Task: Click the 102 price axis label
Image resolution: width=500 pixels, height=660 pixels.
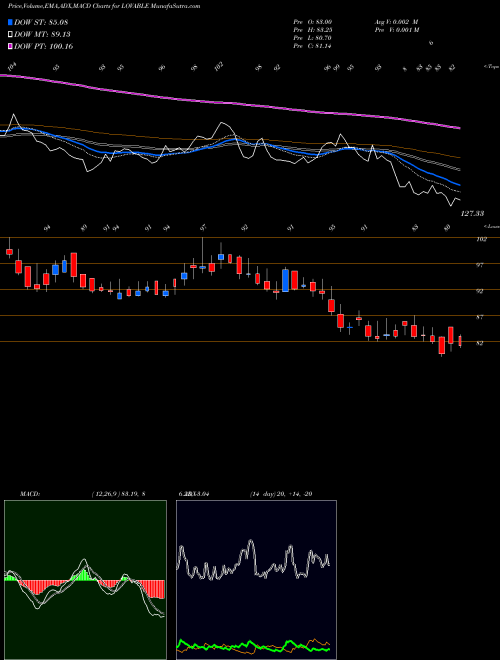Action: [x=482, y=240]
